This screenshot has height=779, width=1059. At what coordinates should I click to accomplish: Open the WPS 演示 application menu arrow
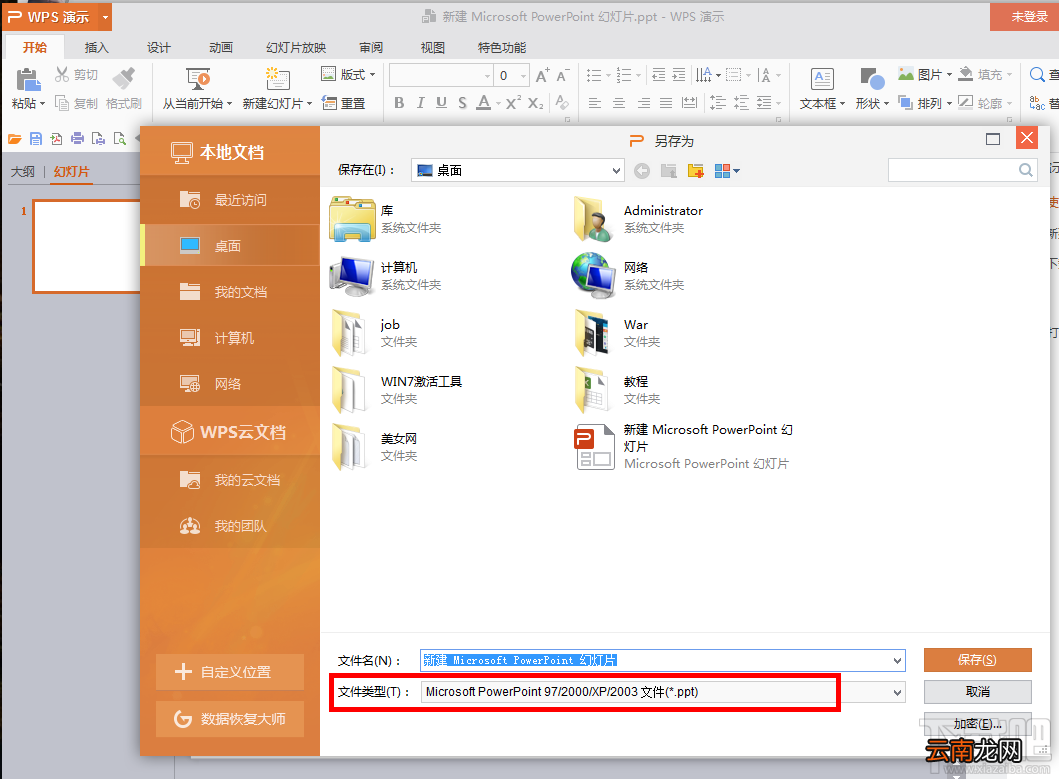105,17
